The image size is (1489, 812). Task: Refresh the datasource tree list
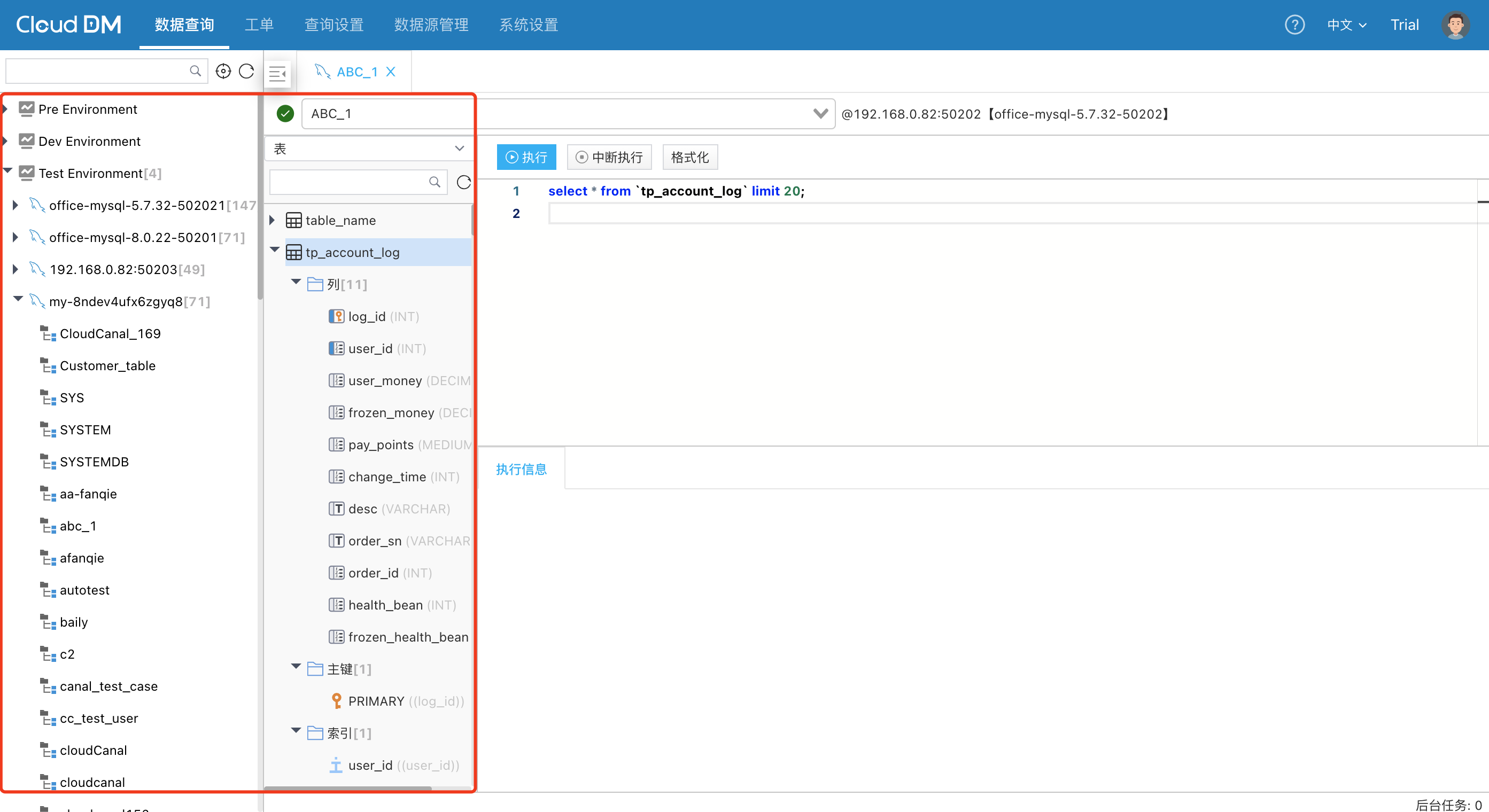pos(247,71)
